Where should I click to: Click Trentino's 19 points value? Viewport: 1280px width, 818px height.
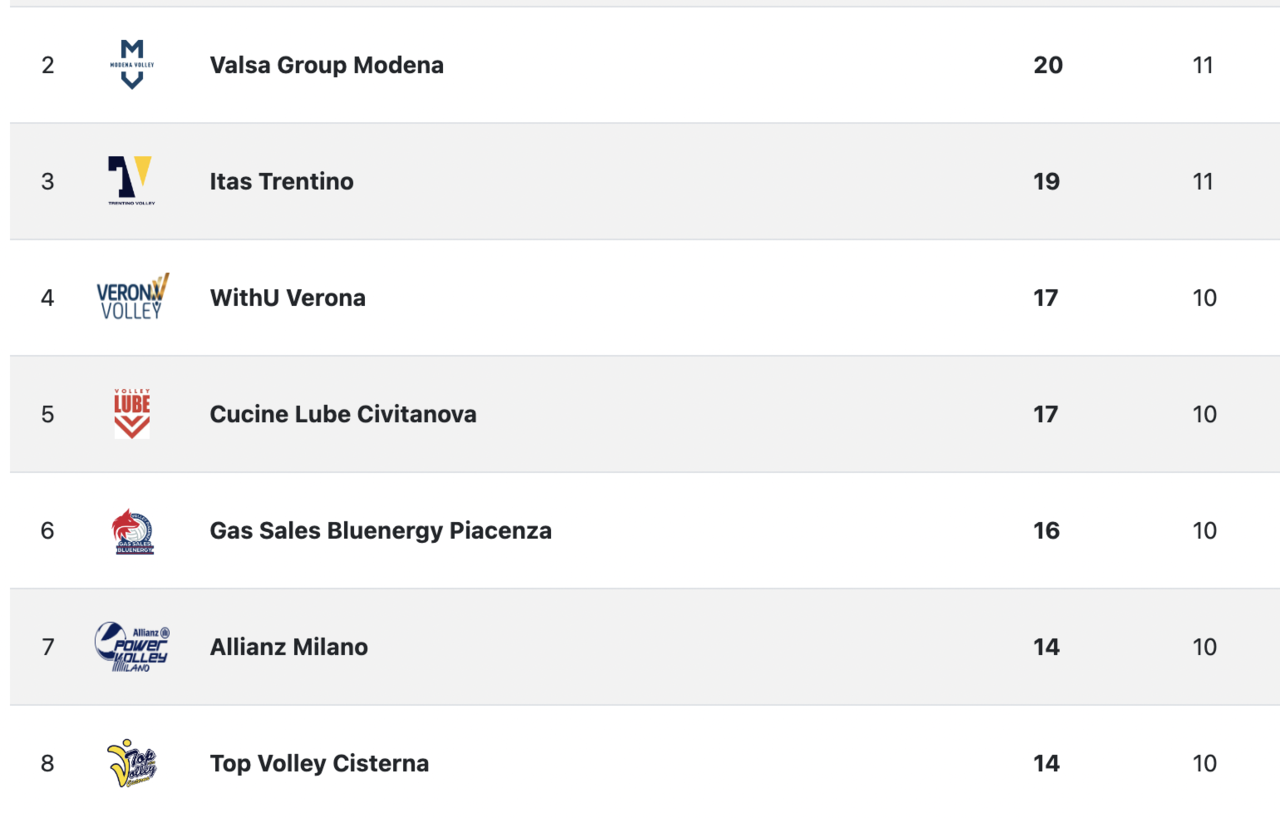[1047, 181]
